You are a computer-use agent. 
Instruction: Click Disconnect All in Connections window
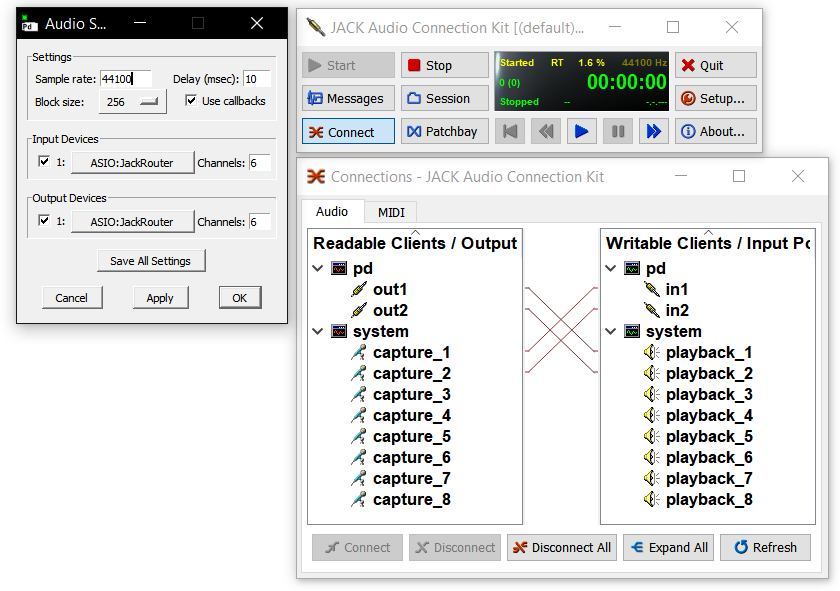(x=562, y=548)
